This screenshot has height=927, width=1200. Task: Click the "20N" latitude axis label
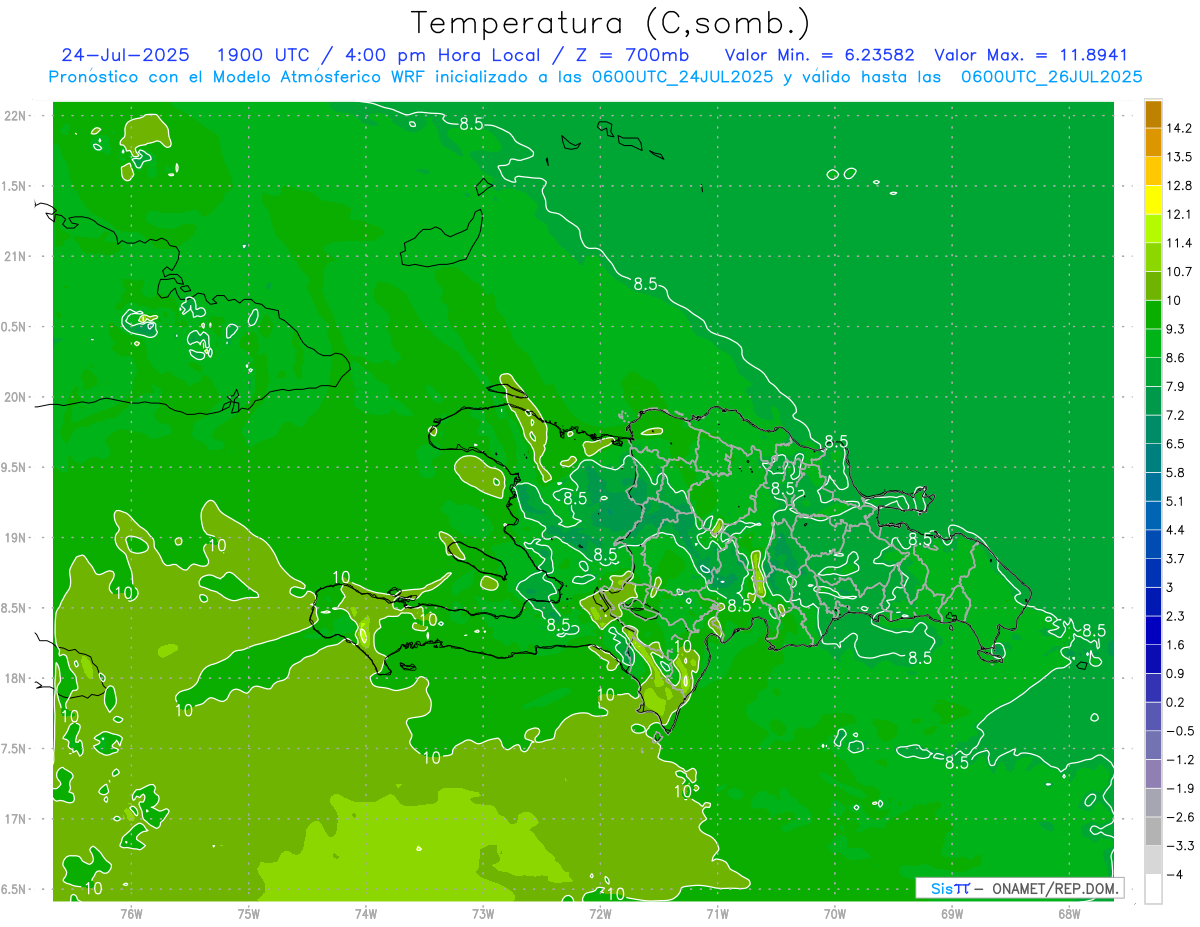(x=15, y=398)
